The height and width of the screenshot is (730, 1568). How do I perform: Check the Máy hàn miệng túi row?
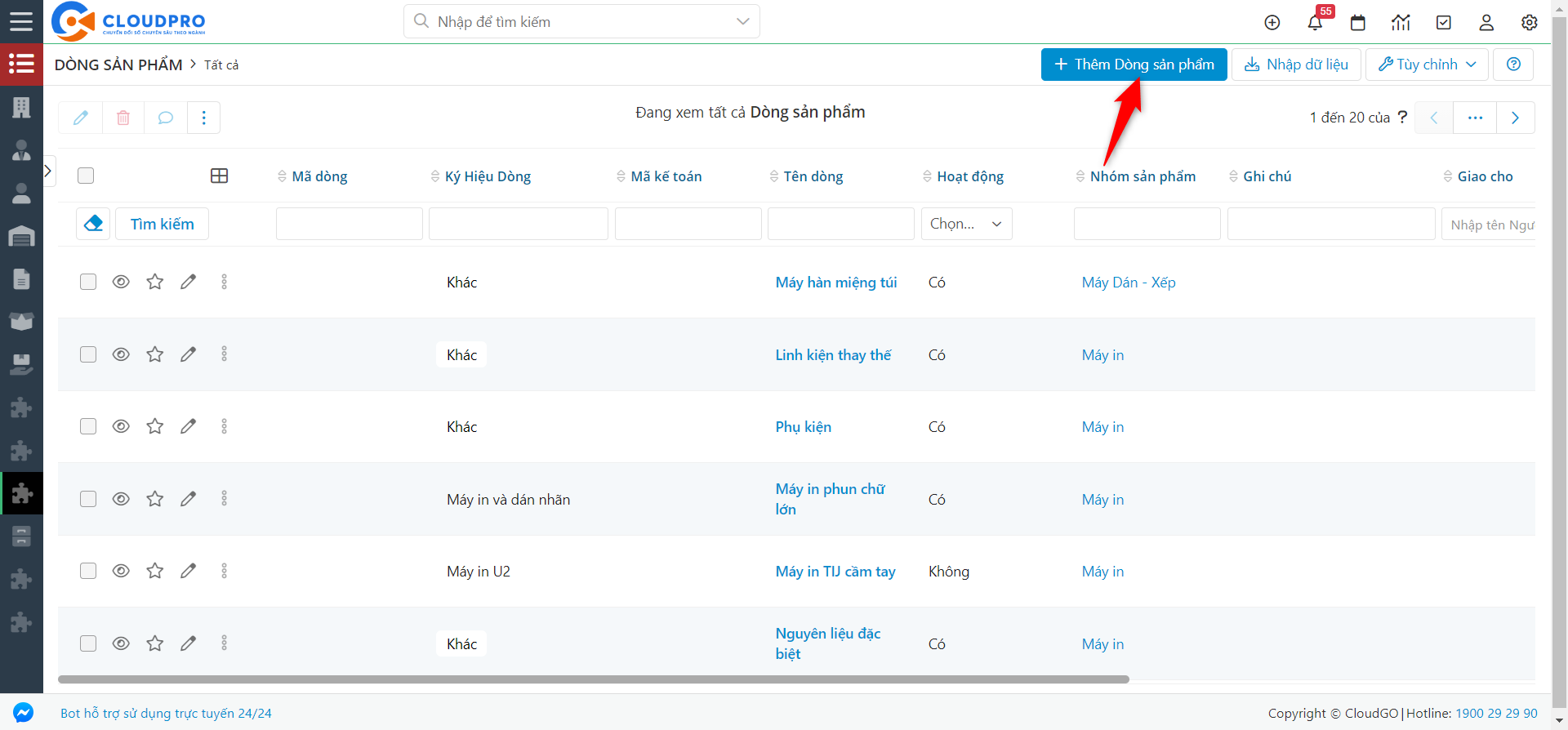(88, 282)
